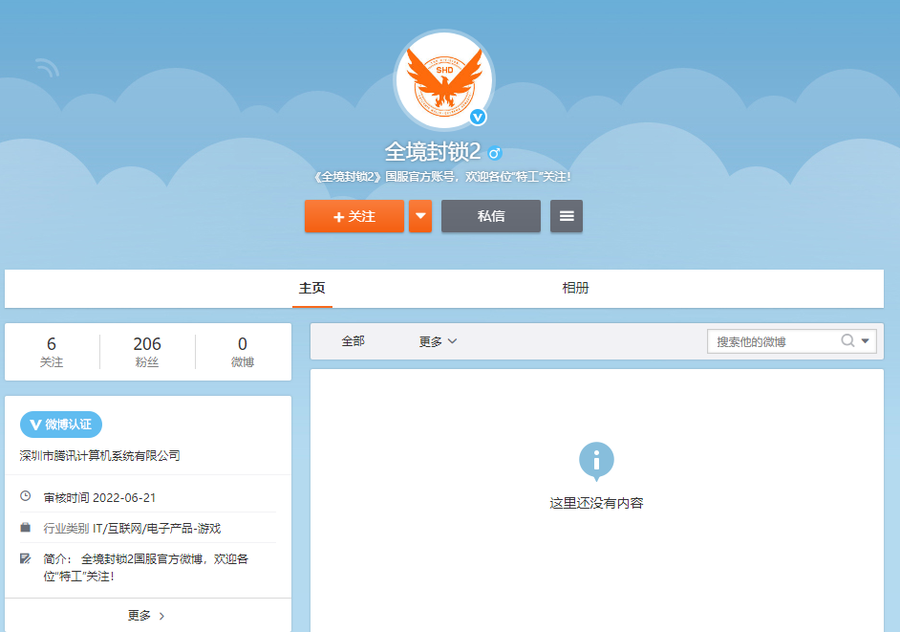Click the clock icon next to 审核时间
The height and width of the screenshot is (632, 900).
click(x=23, y=496)
